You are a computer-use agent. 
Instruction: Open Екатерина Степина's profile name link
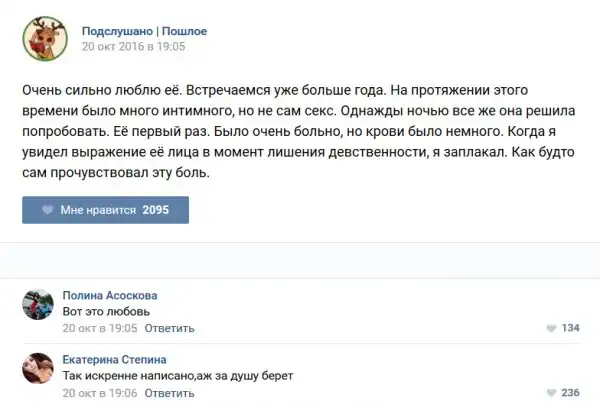(114, 360)
